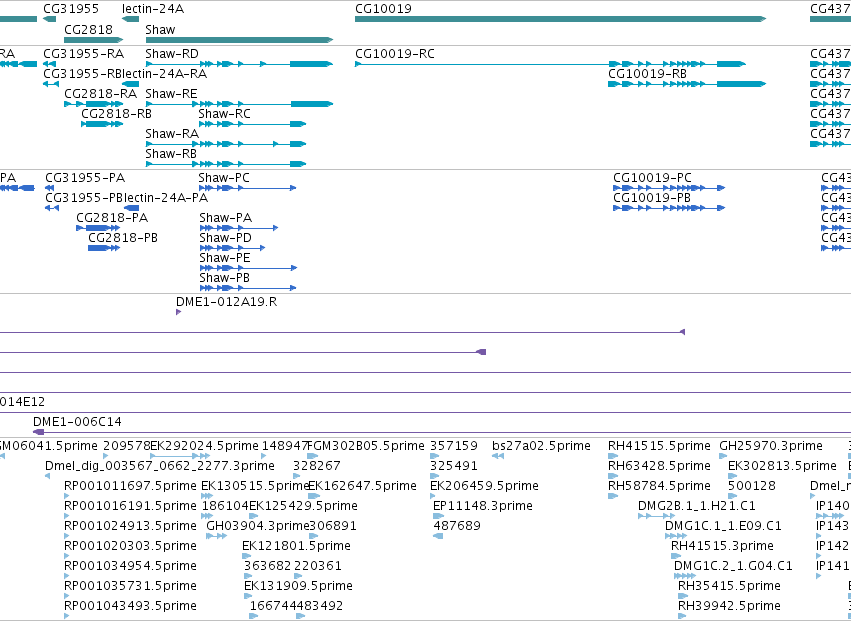
Task: Select the RH63428.5prime EST
Action: point(613,476)
